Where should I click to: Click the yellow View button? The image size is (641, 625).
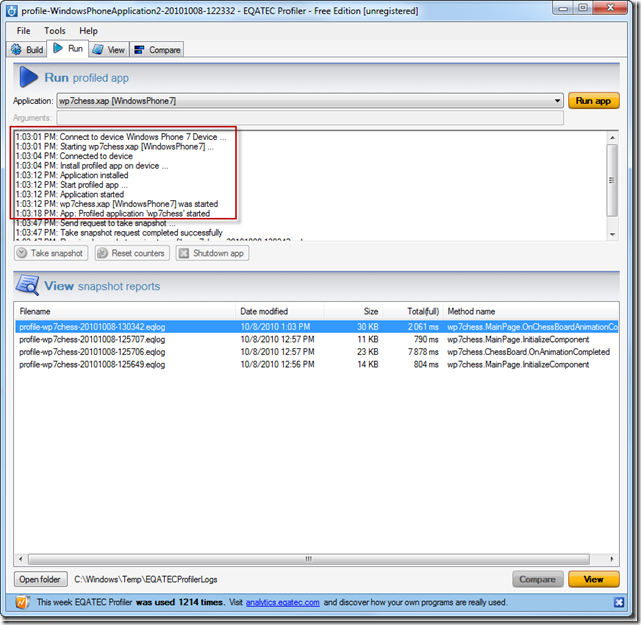[594, 579]
